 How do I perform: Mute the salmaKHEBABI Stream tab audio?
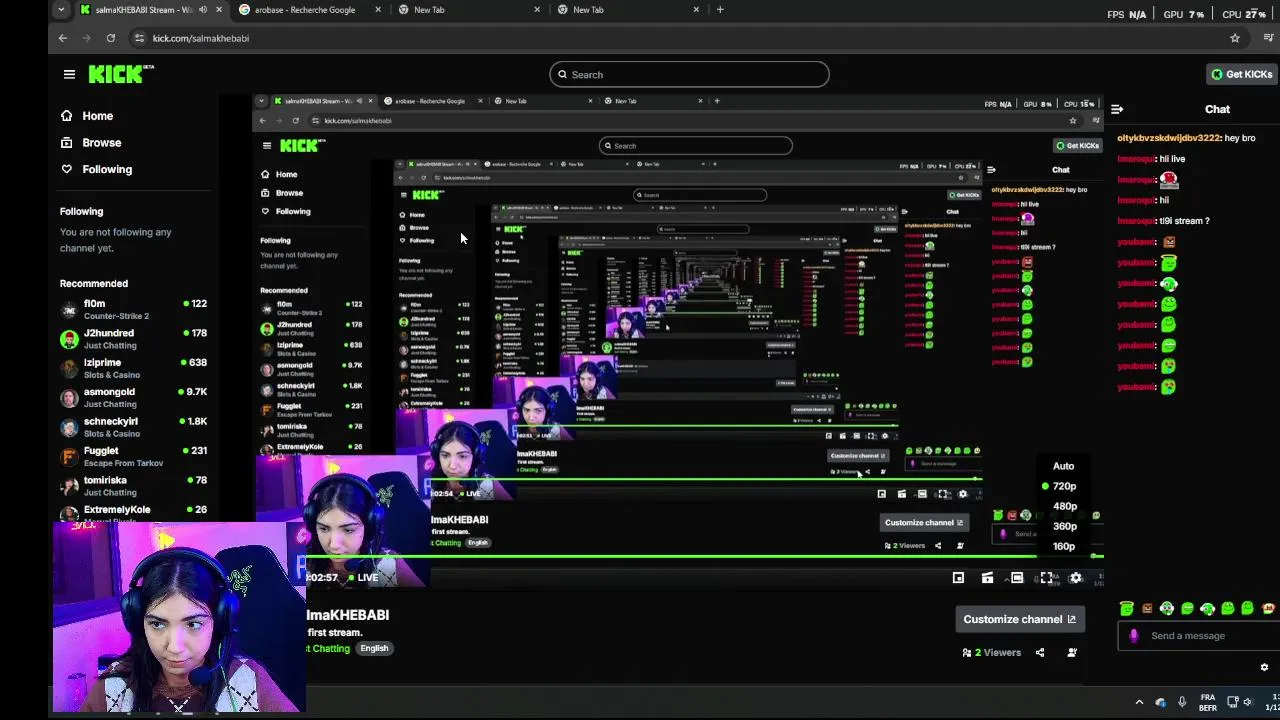(203, 10)
